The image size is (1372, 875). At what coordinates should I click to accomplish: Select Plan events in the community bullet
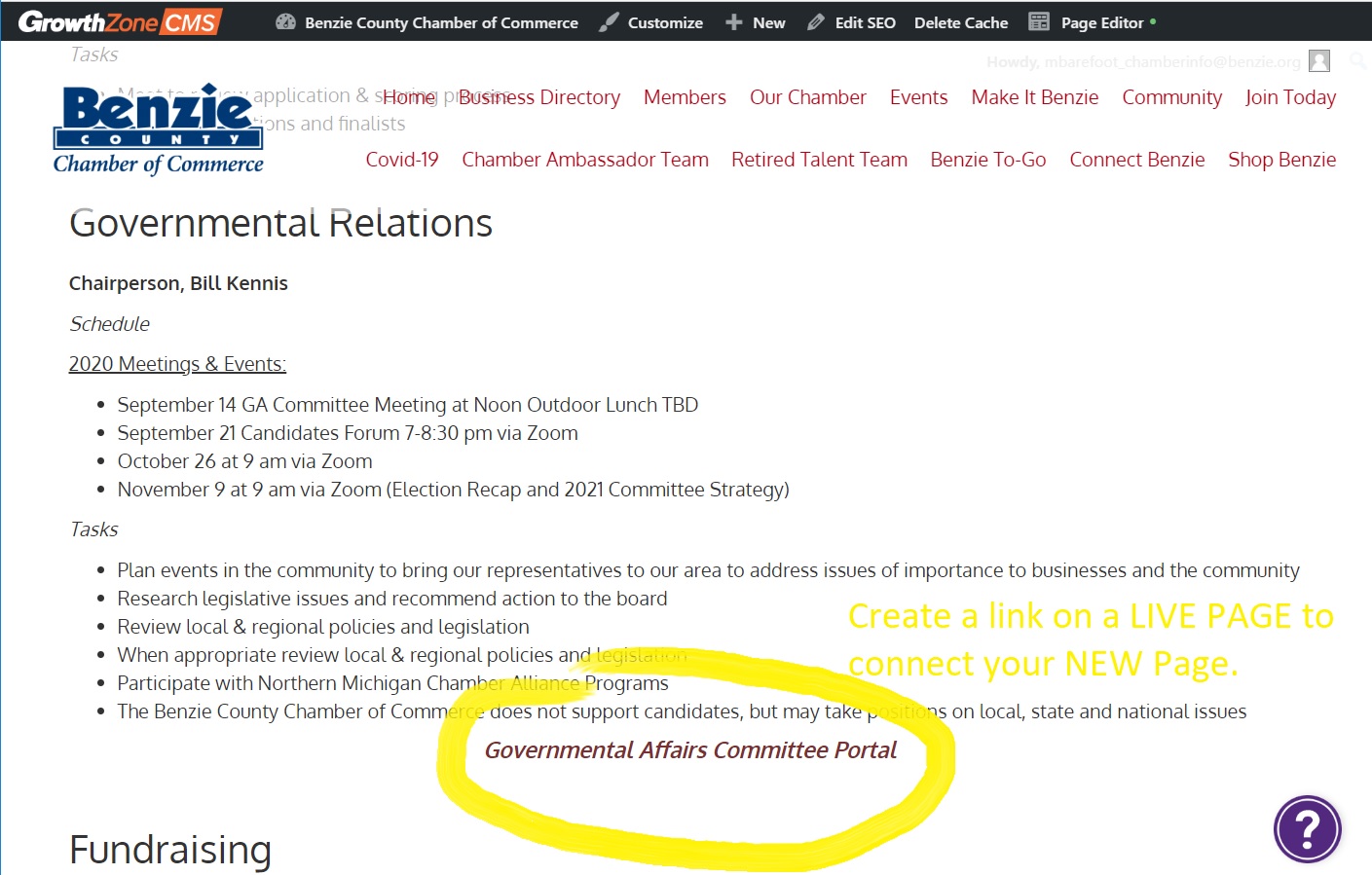click(708, 570)
